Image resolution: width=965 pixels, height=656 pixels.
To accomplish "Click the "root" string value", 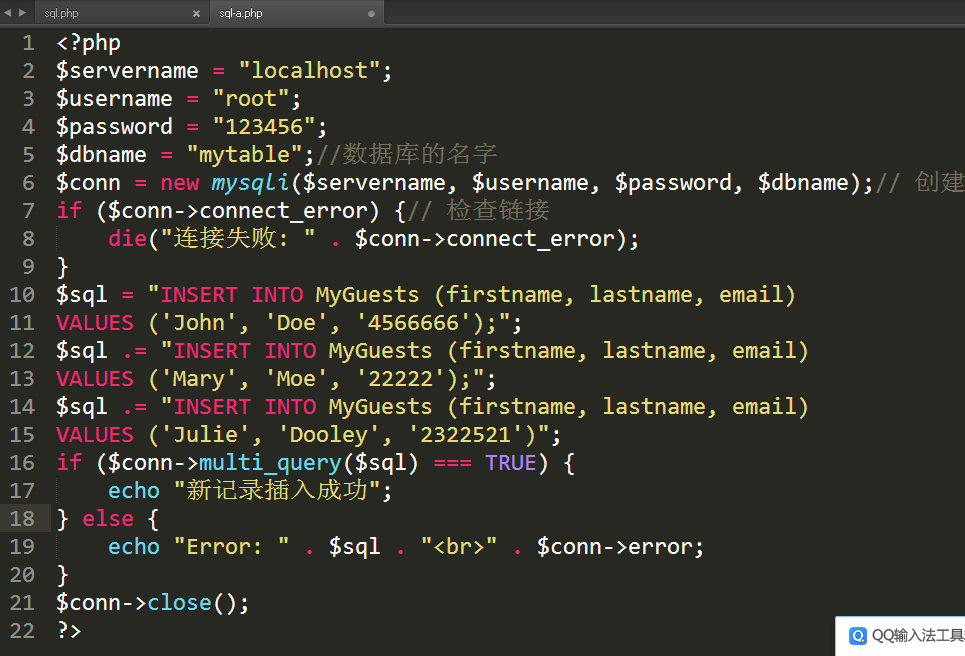I will click(x=251, y=99).
